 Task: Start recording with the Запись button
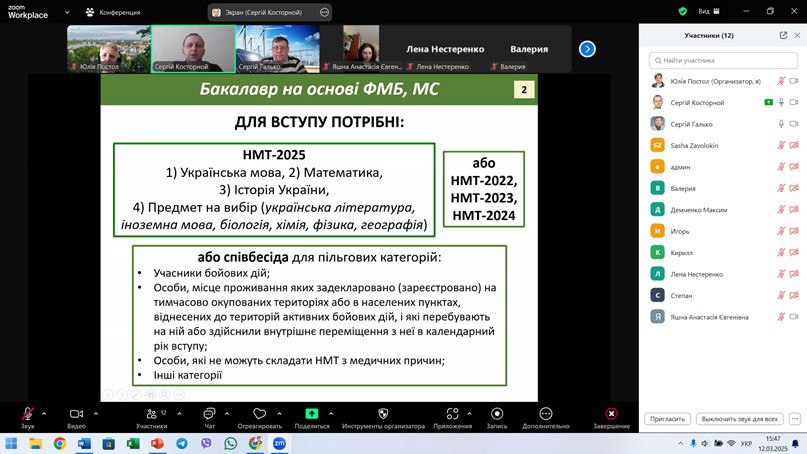[497, 417]
